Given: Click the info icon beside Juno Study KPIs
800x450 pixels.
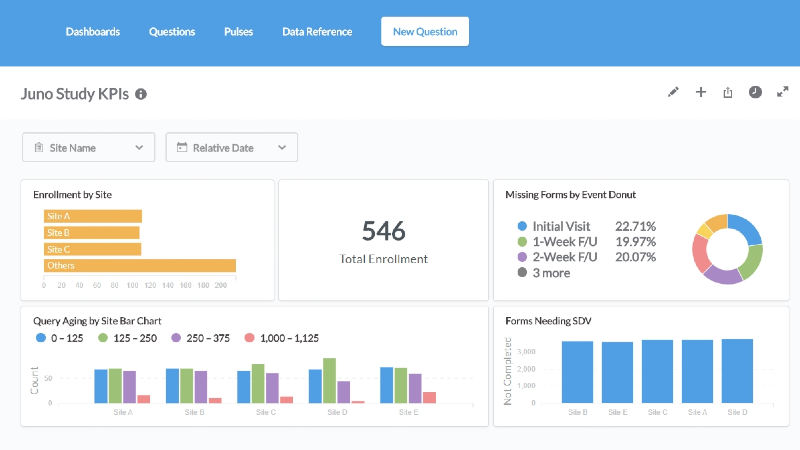Looking at the screenshot, I should [141, 94].
